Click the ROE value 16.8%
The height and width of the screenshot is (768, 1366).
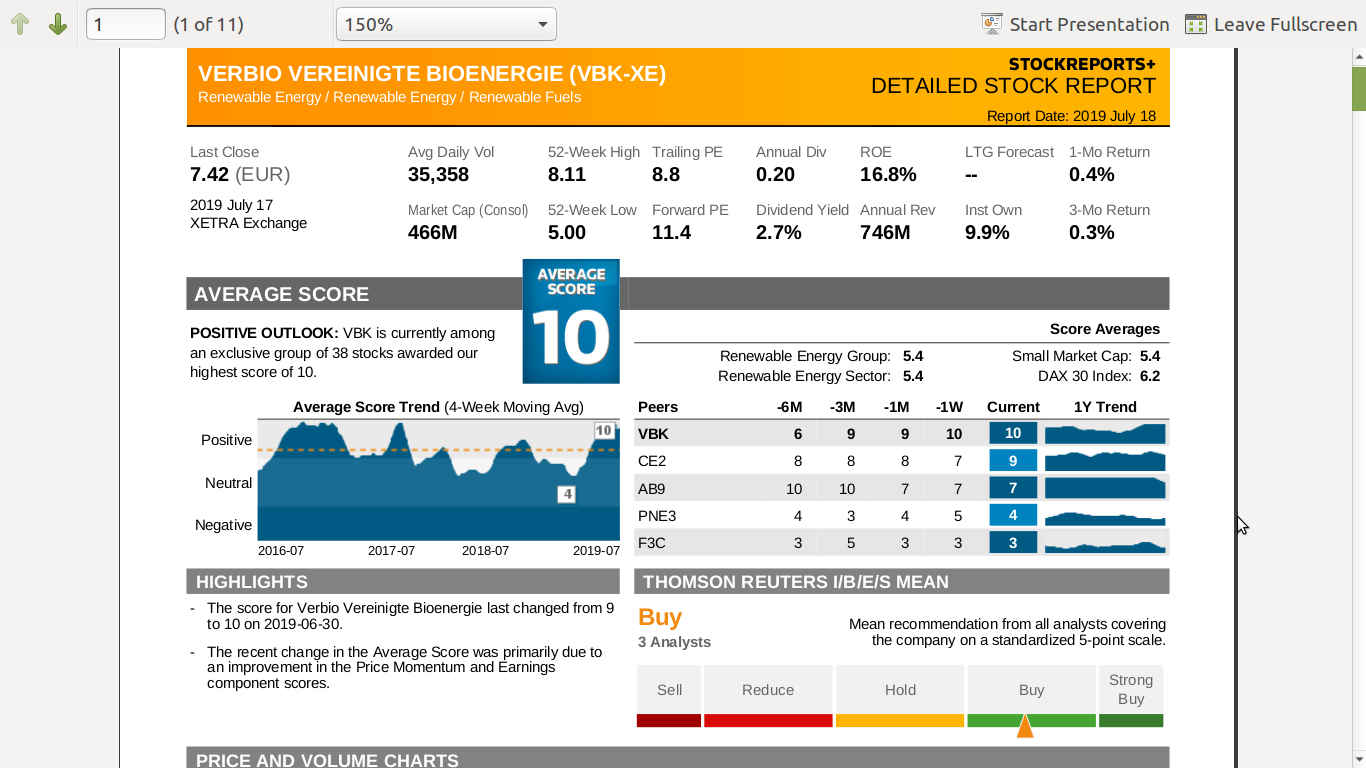coord(888,174)
